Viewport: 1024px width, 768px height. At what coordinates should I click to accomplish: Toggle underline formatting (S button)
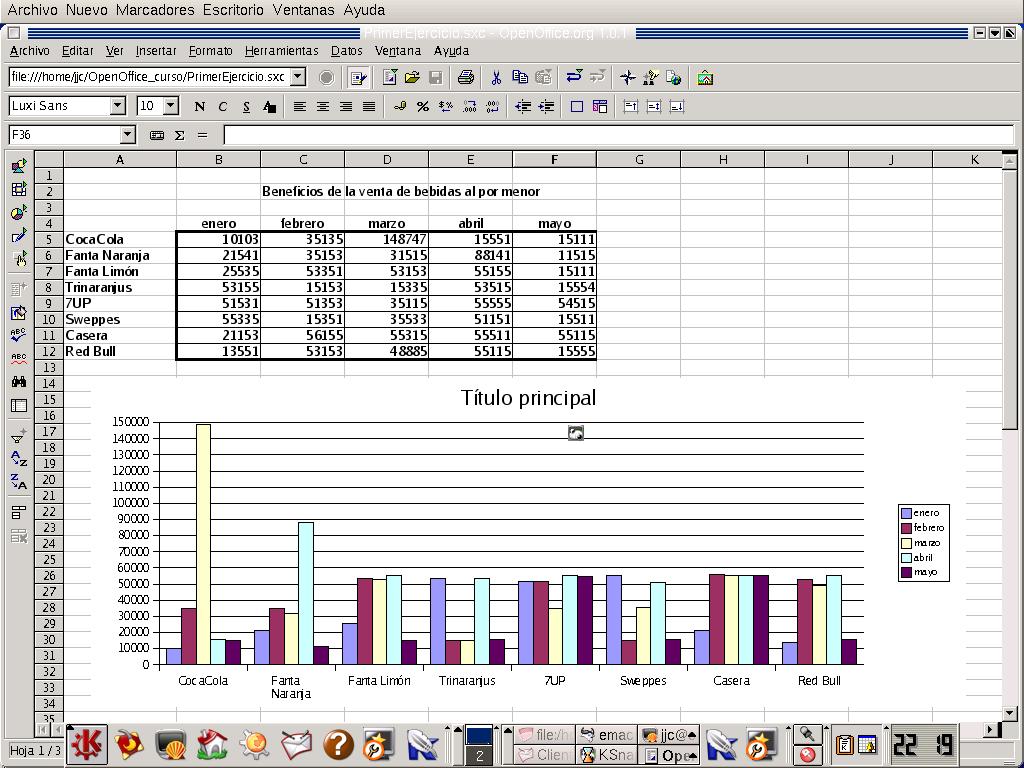coord(245,106)
